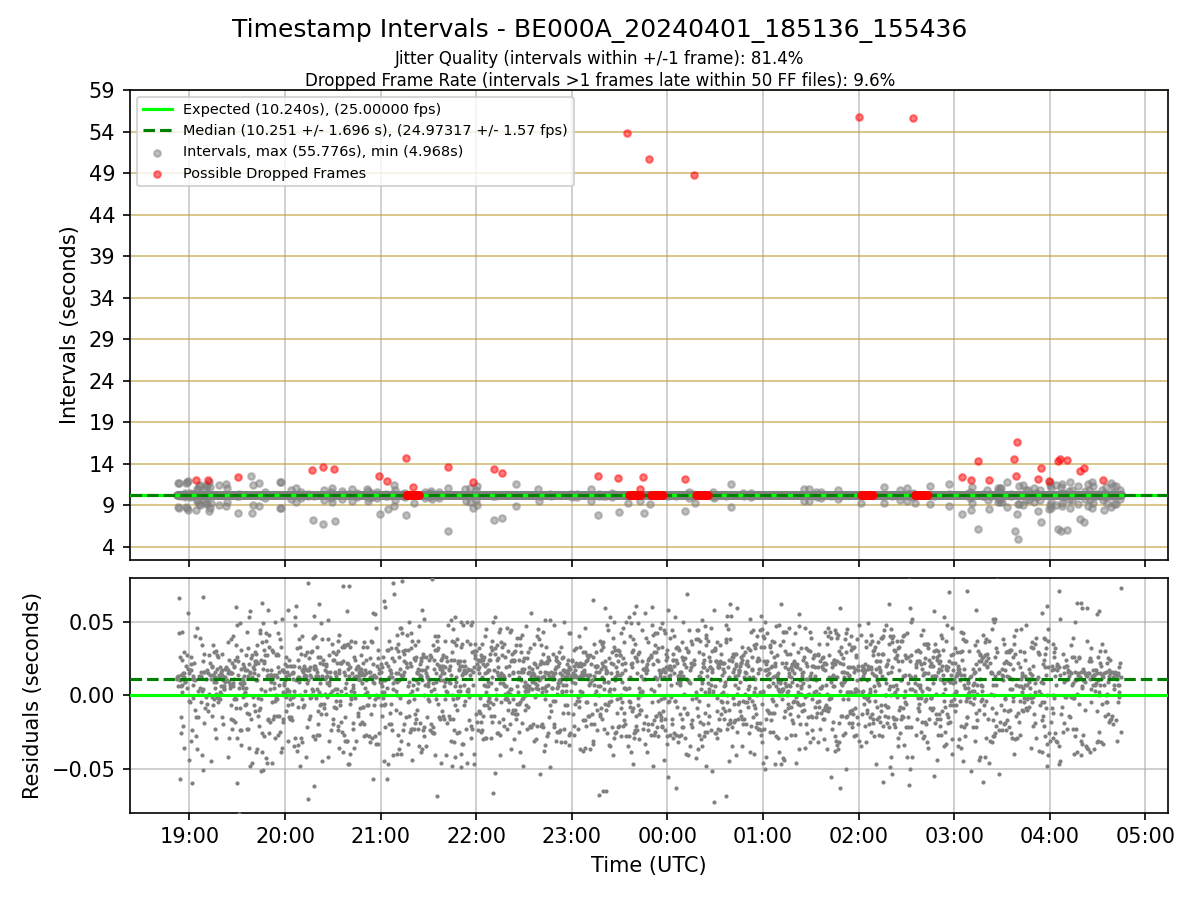This screenshot has height=900, width=1200.
Task: Click the 'Time (UTC)' x-axis label
Action: click(648, 864)
